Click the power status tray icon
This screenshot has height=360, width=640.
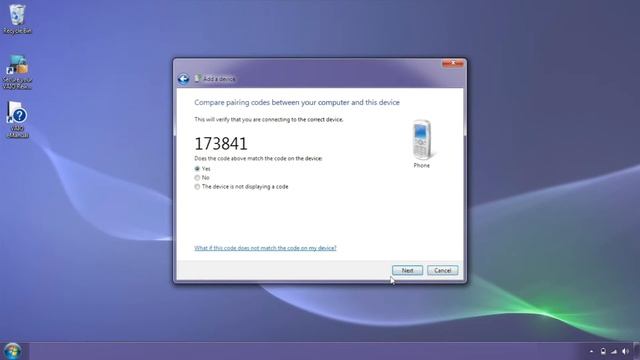pos(603,351)
